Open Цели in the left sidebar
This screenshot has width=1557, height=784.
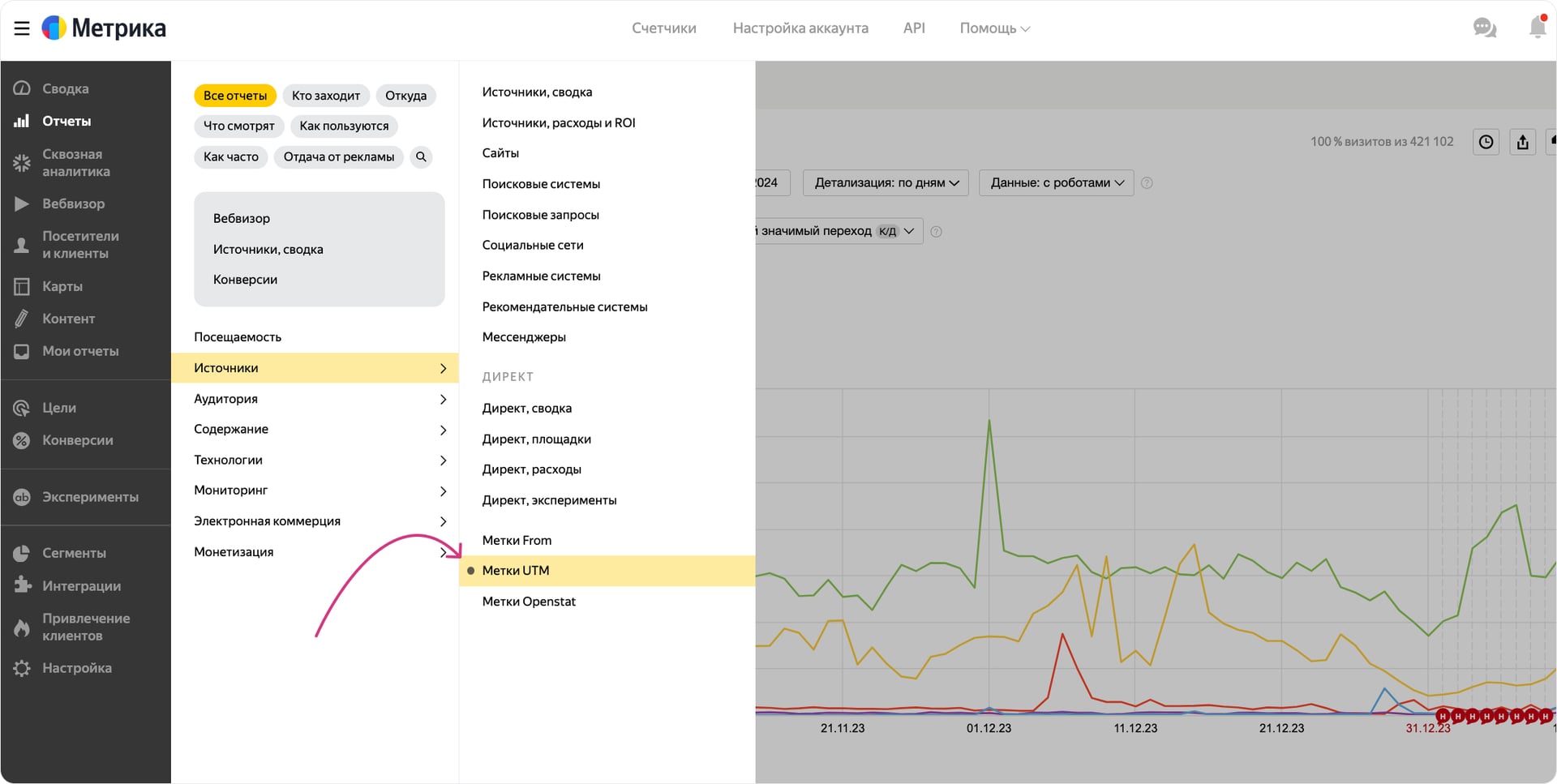[x=58, y=408]
